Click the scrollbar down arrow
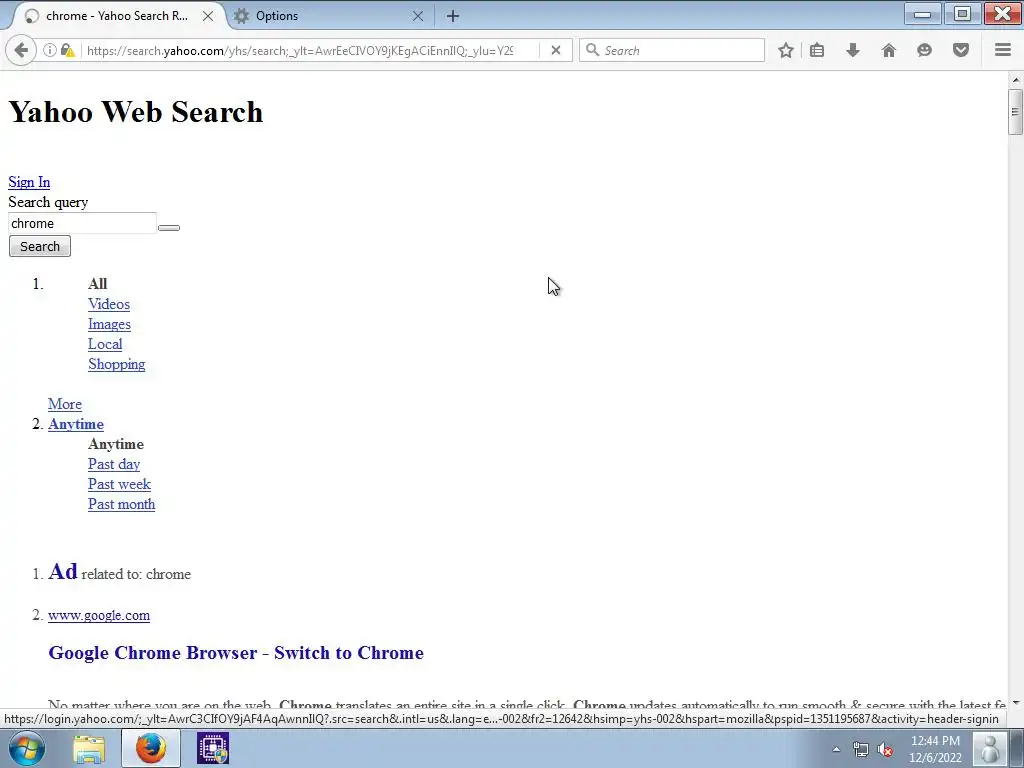 (1015, 703)
